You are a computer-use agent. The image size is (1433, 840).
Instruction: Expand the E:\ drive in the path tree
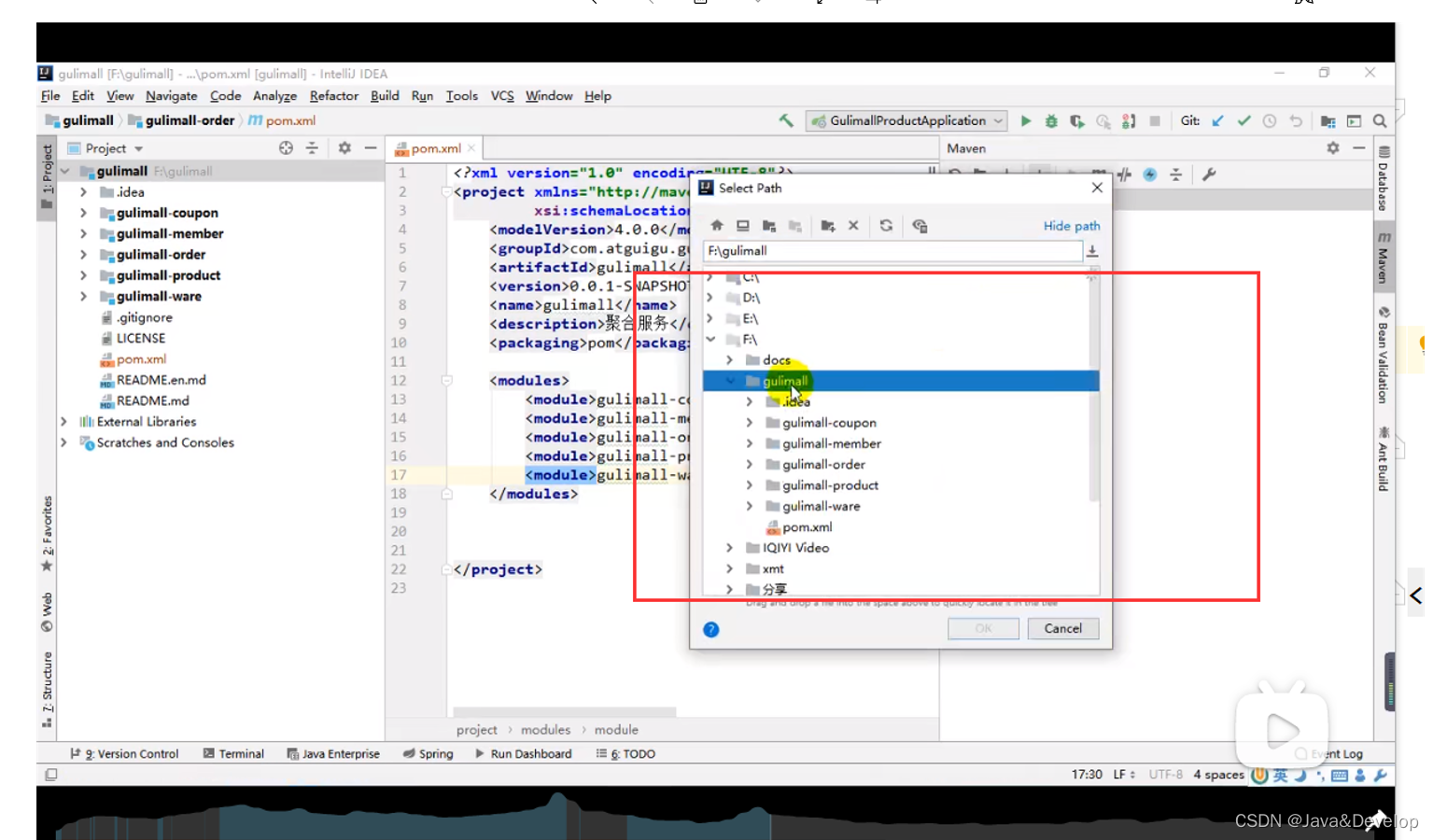click(710, 318)
